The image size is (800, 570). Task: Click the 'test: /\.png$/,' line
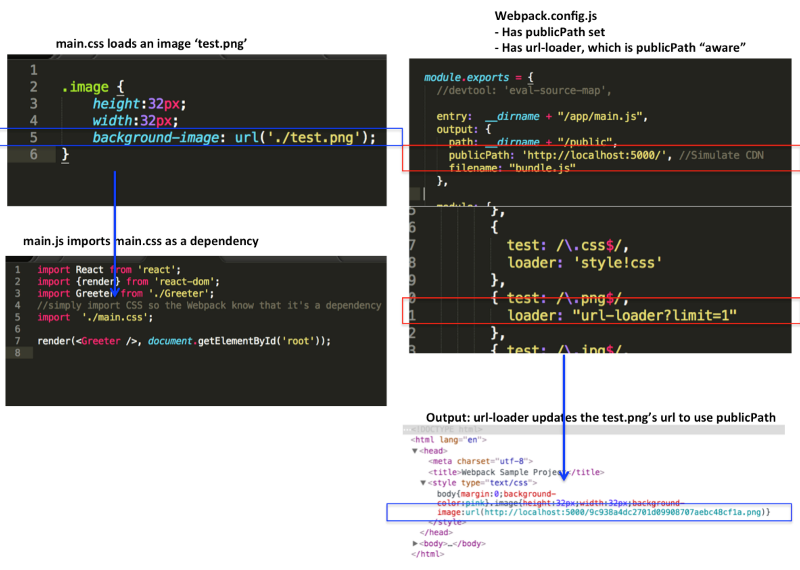(x=567, y=298)
